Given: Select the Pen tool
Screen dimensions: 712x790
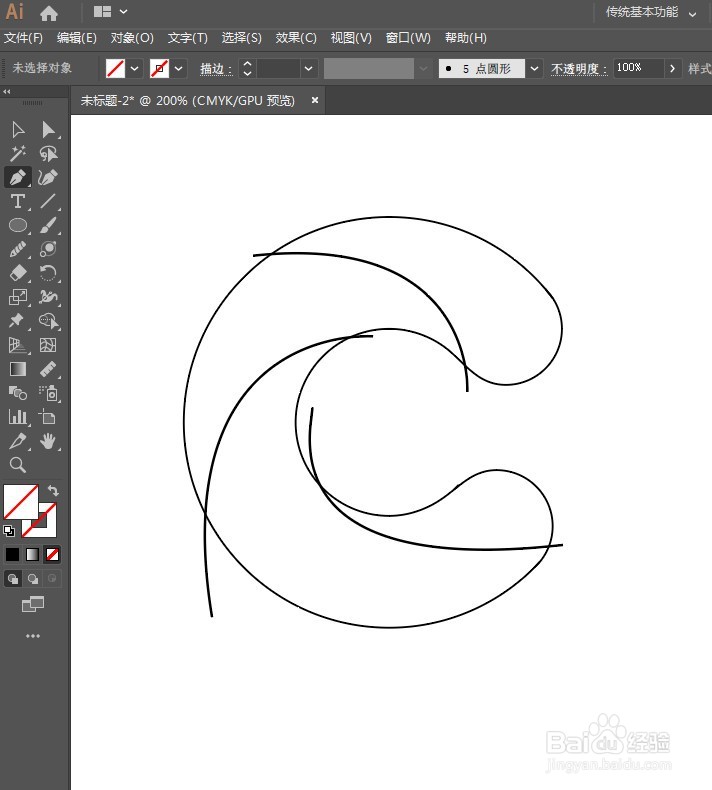Looking at the screenshot, I should (x=18, y=177).
